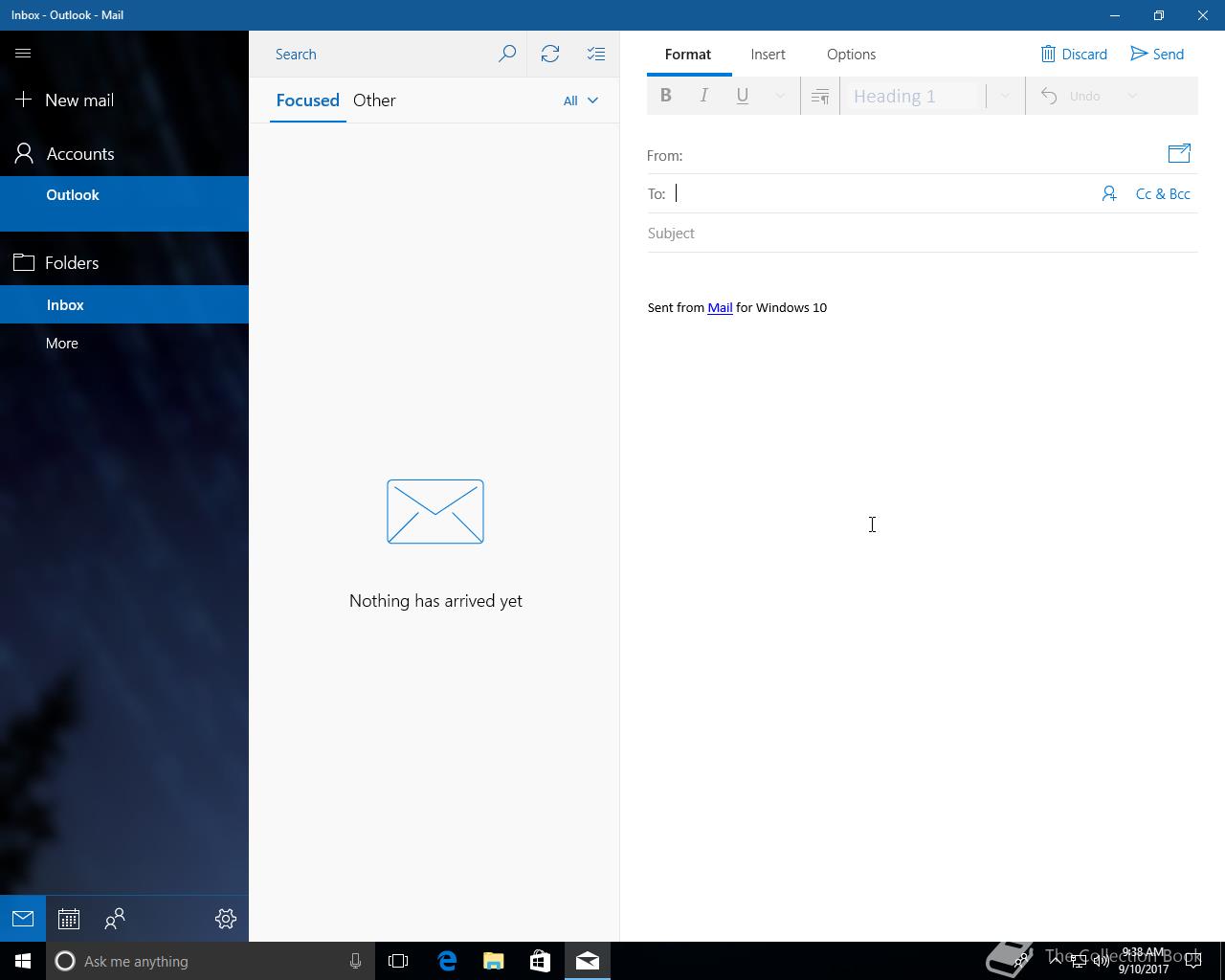Screen dimensions: 1225x980
Task: Open the volume control icon
Action: click(x=1102, y=961)
